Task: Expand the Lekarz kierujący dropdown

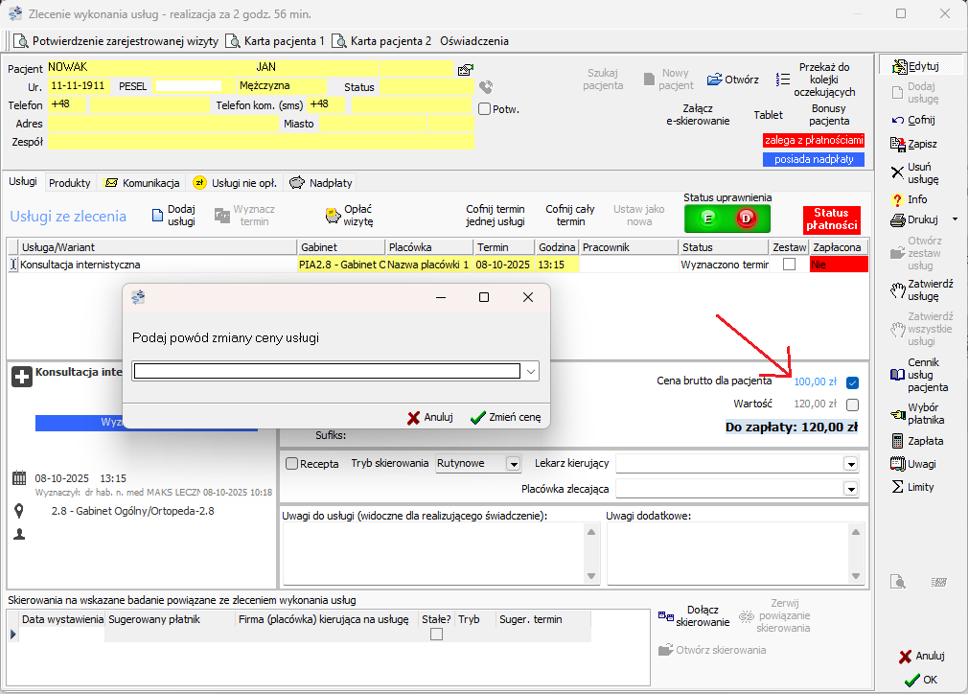Action: click(x=850, y=464)
